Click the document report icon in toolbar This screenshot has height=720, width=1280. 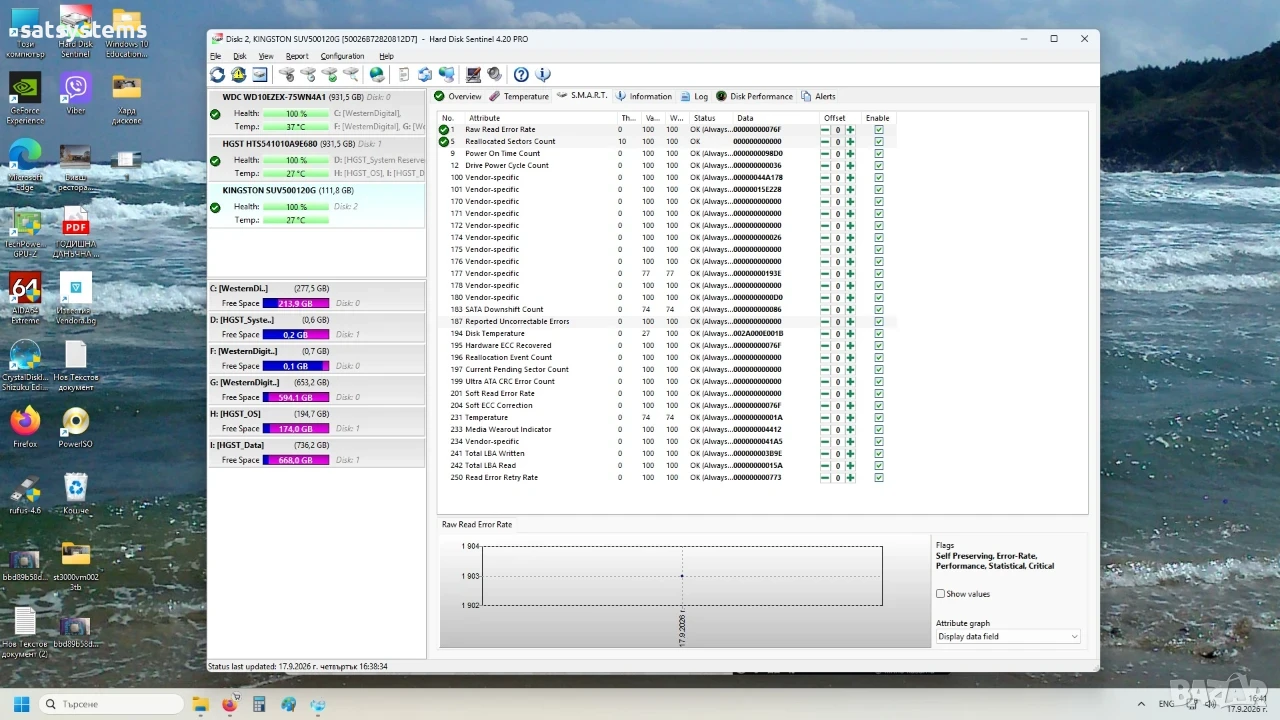point(404,75)
